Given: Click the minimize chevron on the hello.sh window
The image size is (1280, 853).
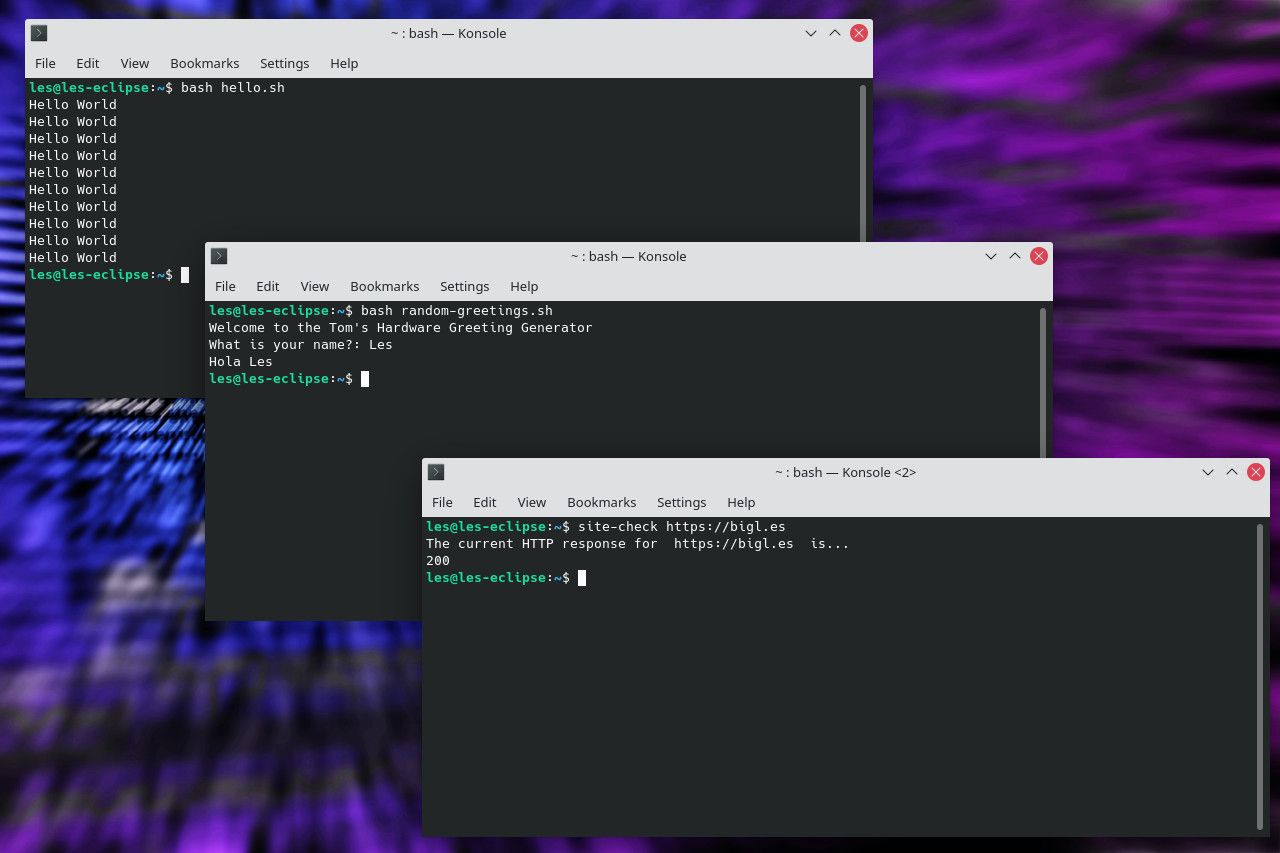Looking at the screenshot, I should click(810, 33).
